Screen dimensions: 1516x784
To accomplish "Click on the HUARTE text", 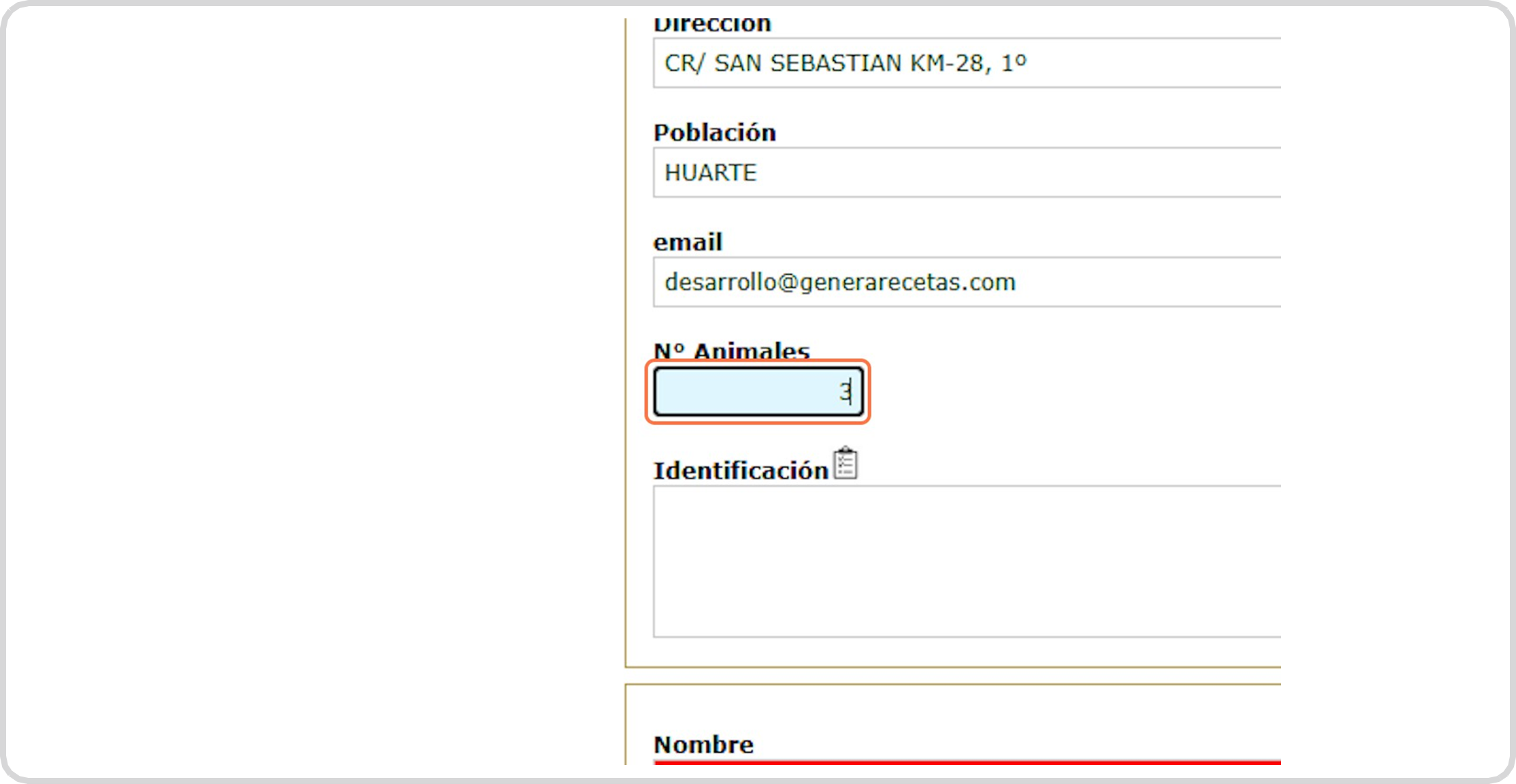I will click(x=710, y=173).
